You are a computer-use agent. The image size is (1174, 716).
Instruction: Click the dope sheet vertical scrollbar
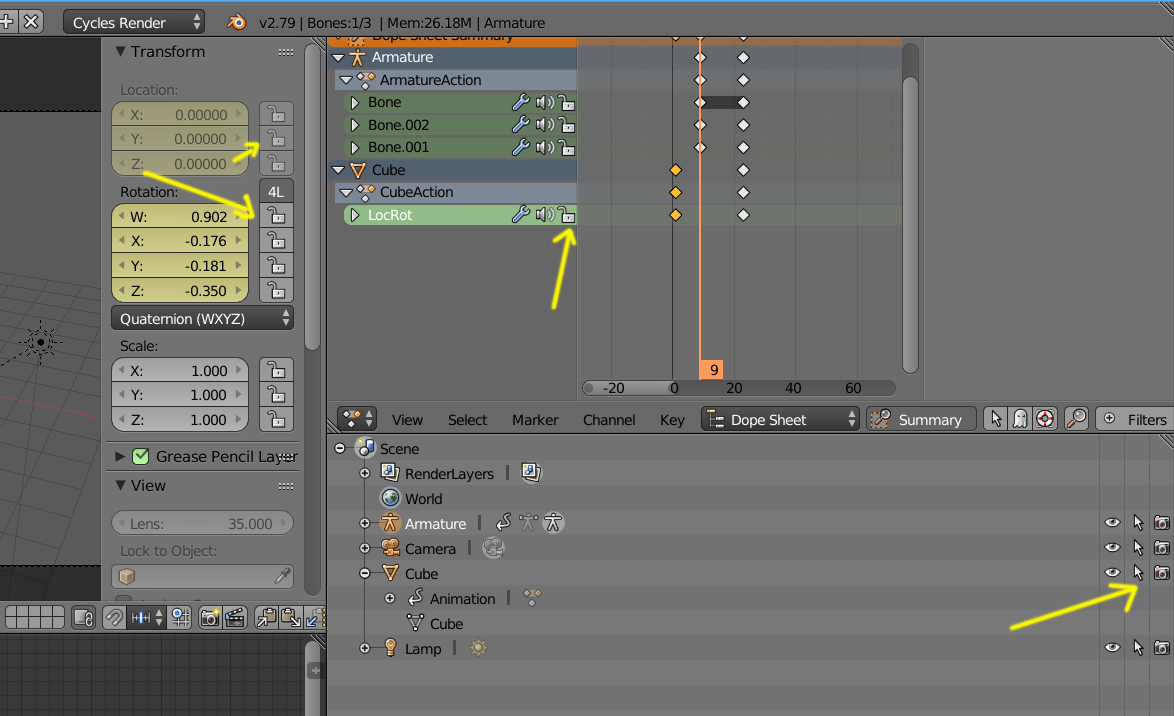pos(910,223)
